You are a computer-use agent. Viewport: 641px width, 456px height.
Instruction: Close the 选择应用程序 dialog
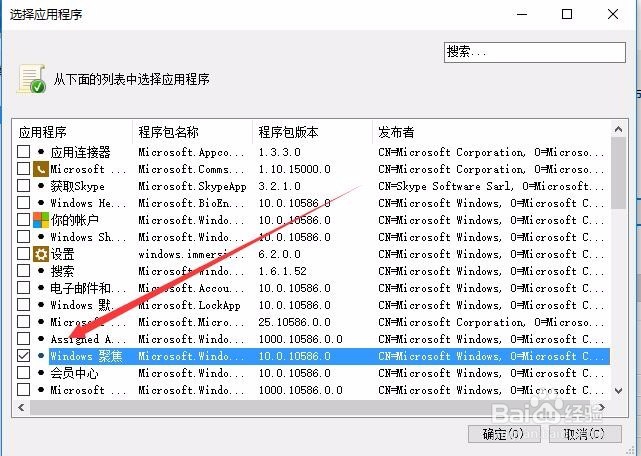tap(613, 14)
